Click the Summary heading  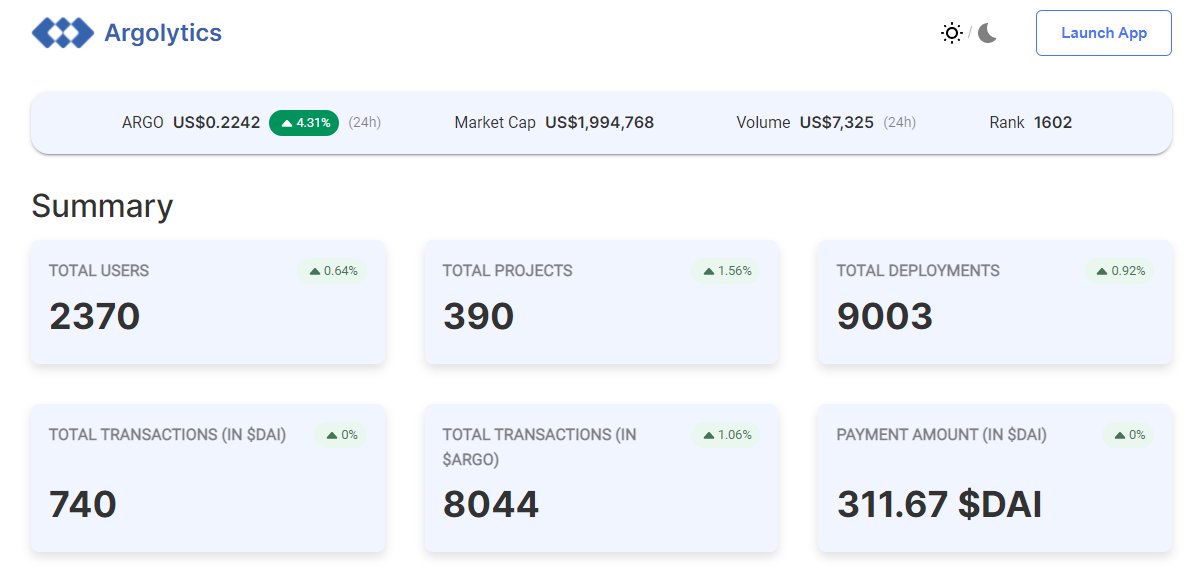point(102,206)
